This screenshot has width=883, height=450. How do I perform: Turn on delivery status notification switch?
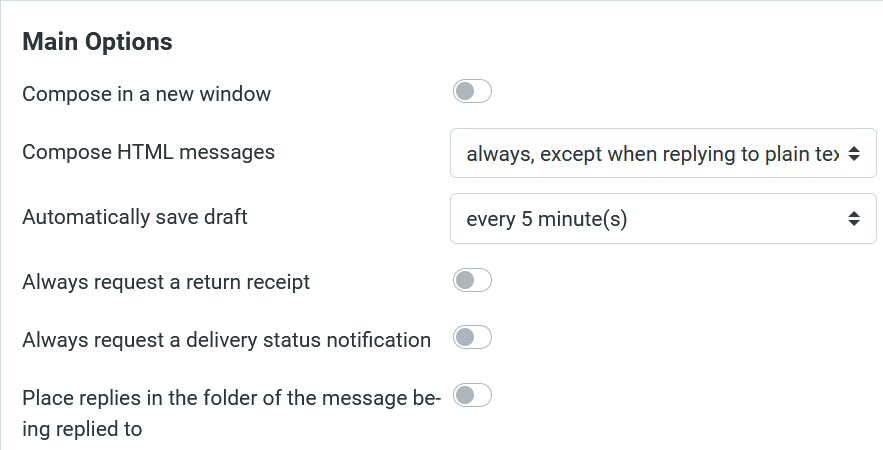click(472, 338)
